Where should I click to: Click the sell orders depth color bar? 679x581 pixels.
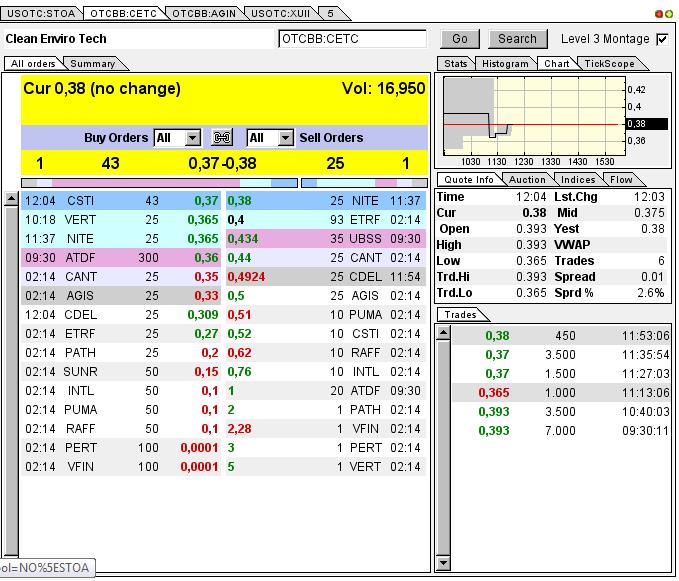tap(365, 183)
